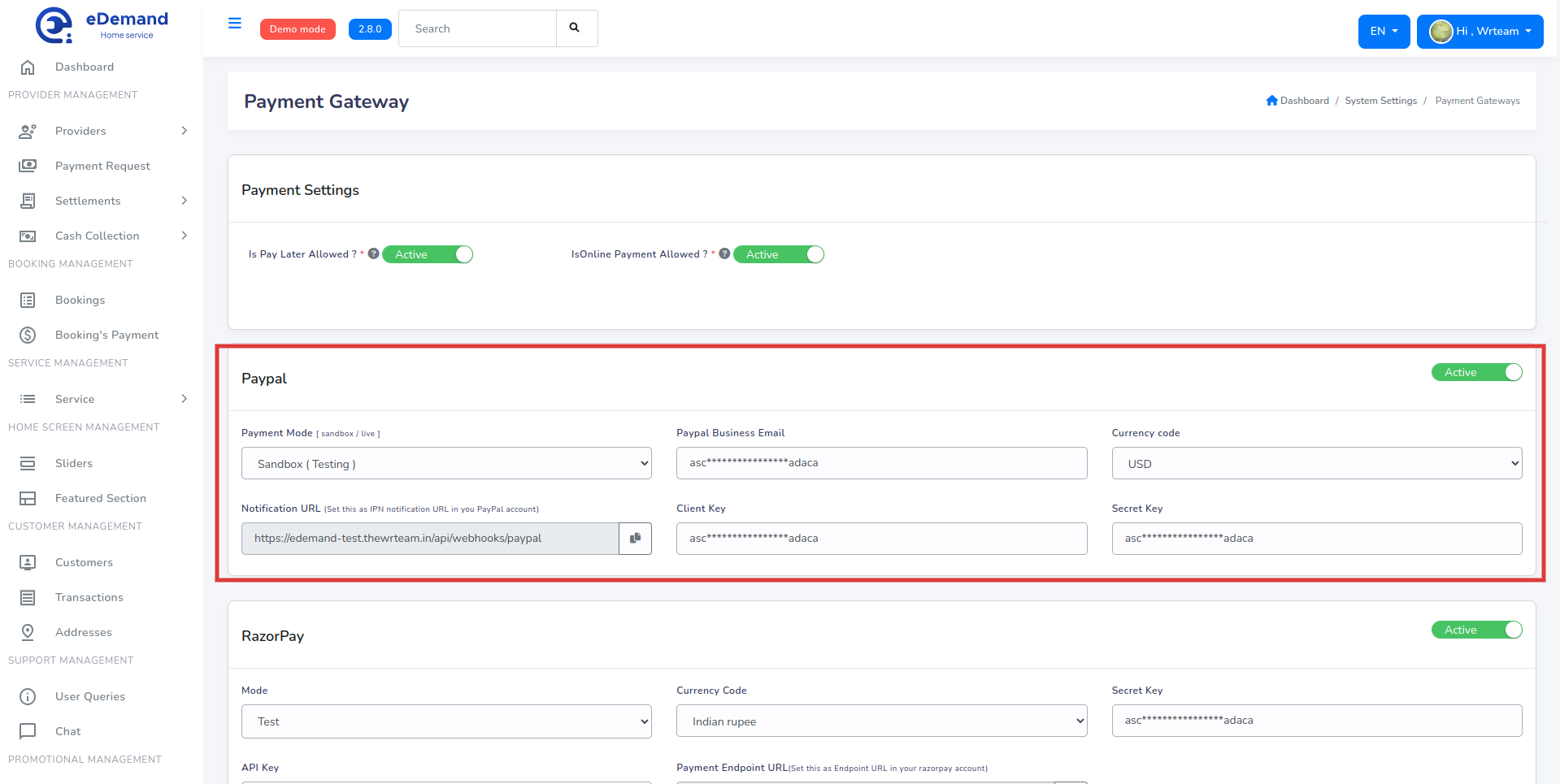
Task: Click the User Queries info icon
Action: coord(28,696)
